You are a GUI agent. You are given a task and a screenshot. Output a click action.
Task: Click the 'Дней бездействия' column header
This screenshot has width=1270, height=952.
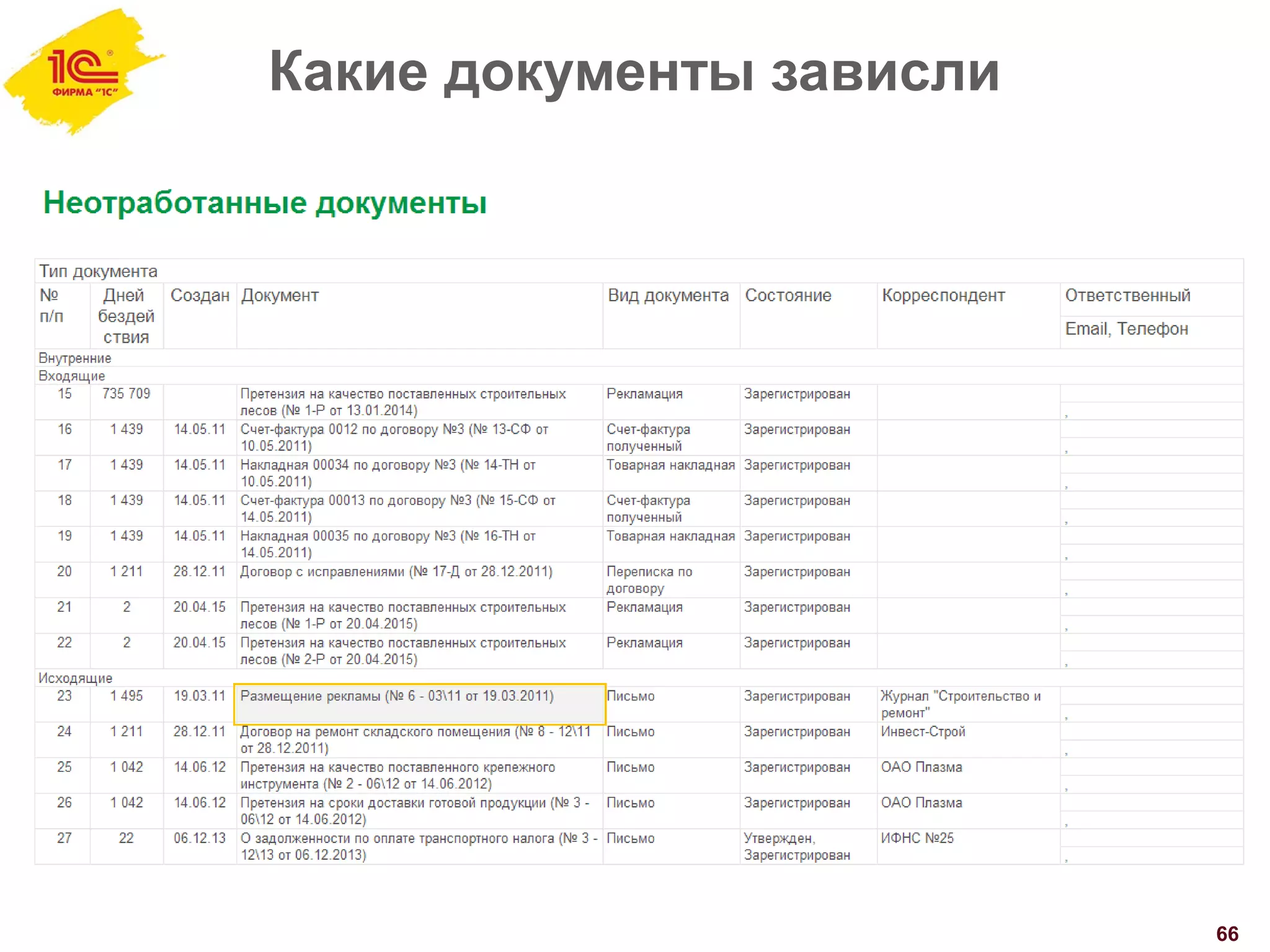[x=127, y=316]
